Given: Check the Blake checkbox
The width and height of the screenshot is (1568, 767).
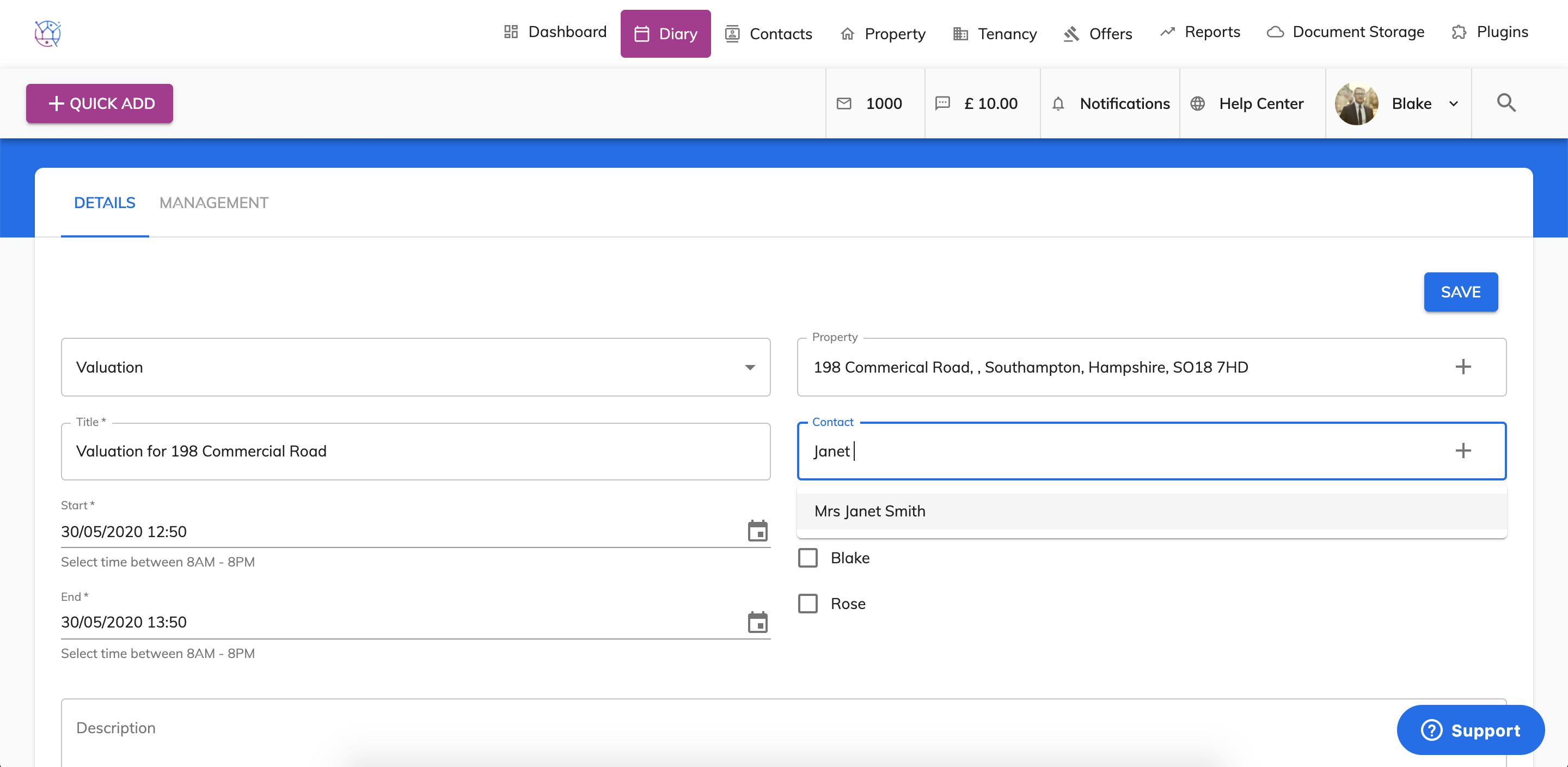Looking at the screenshot, I should [x=808, y=558].
